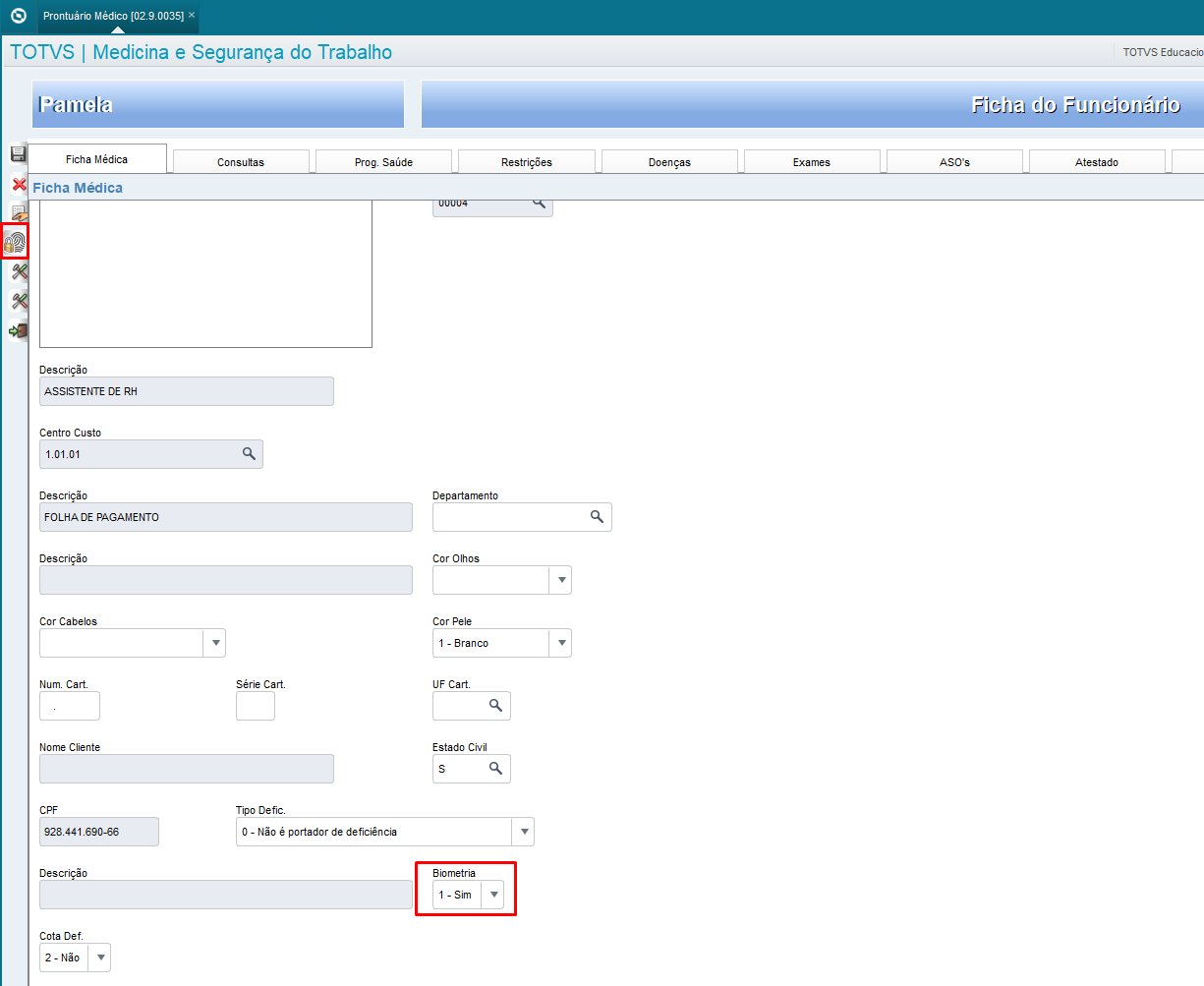Expand the Cor Cabelos dropdown
Viewport: 1204px width, 986px height.
pyautogui.click(x=214, y=643)
